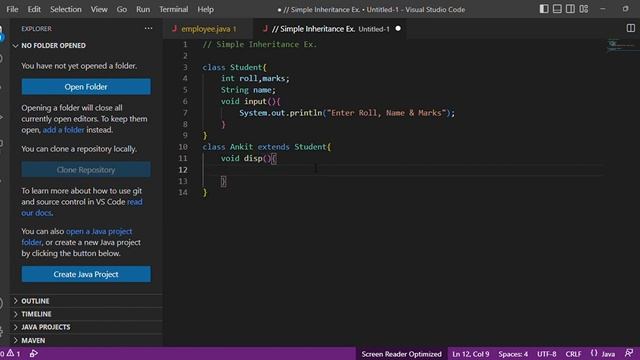Open the Edit menu
Viewport: 640px width, 360px height.
[x=34, y=9]
